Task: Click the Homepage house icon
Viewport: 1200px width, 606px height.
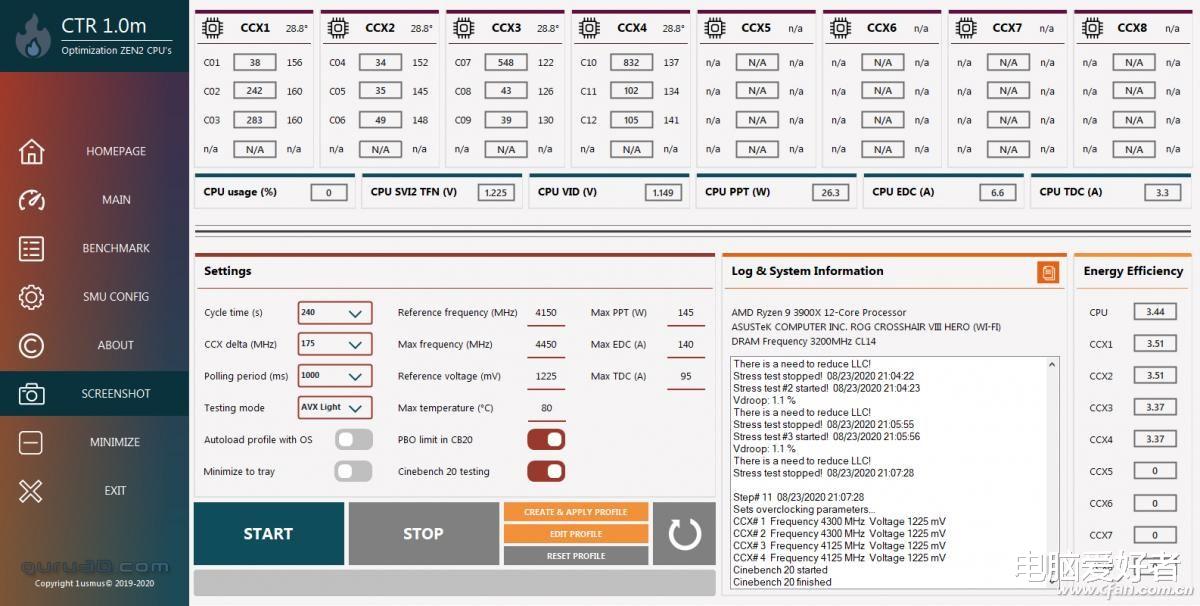Action: (31, 151)
